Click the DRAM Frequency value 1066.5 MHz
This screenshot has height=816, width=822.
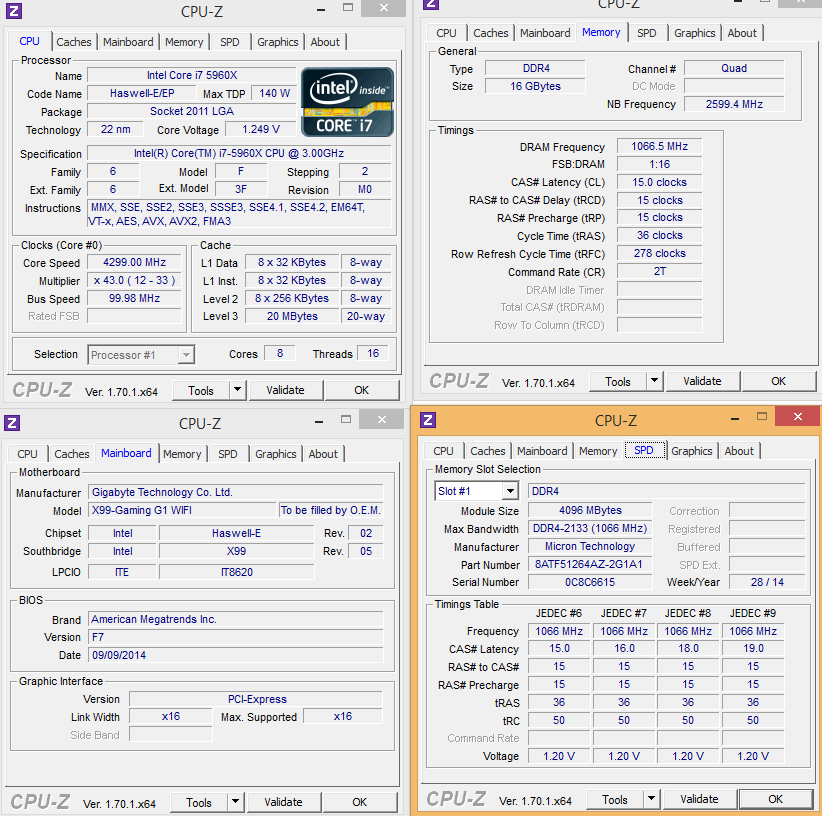coord(659,147)
